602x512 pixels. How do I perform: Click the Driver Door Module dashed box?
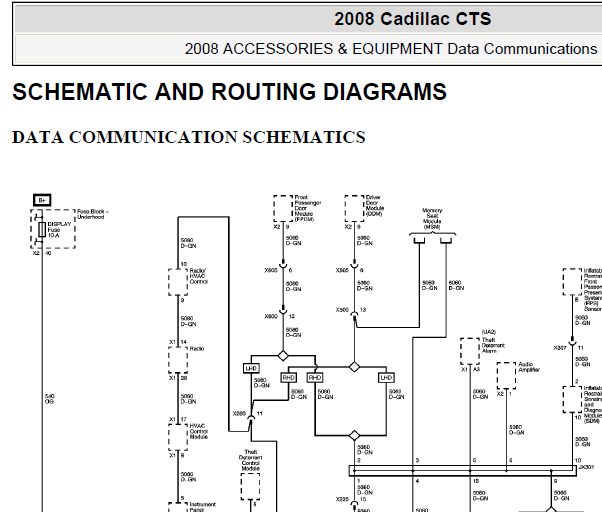click(x=354, y=208)
